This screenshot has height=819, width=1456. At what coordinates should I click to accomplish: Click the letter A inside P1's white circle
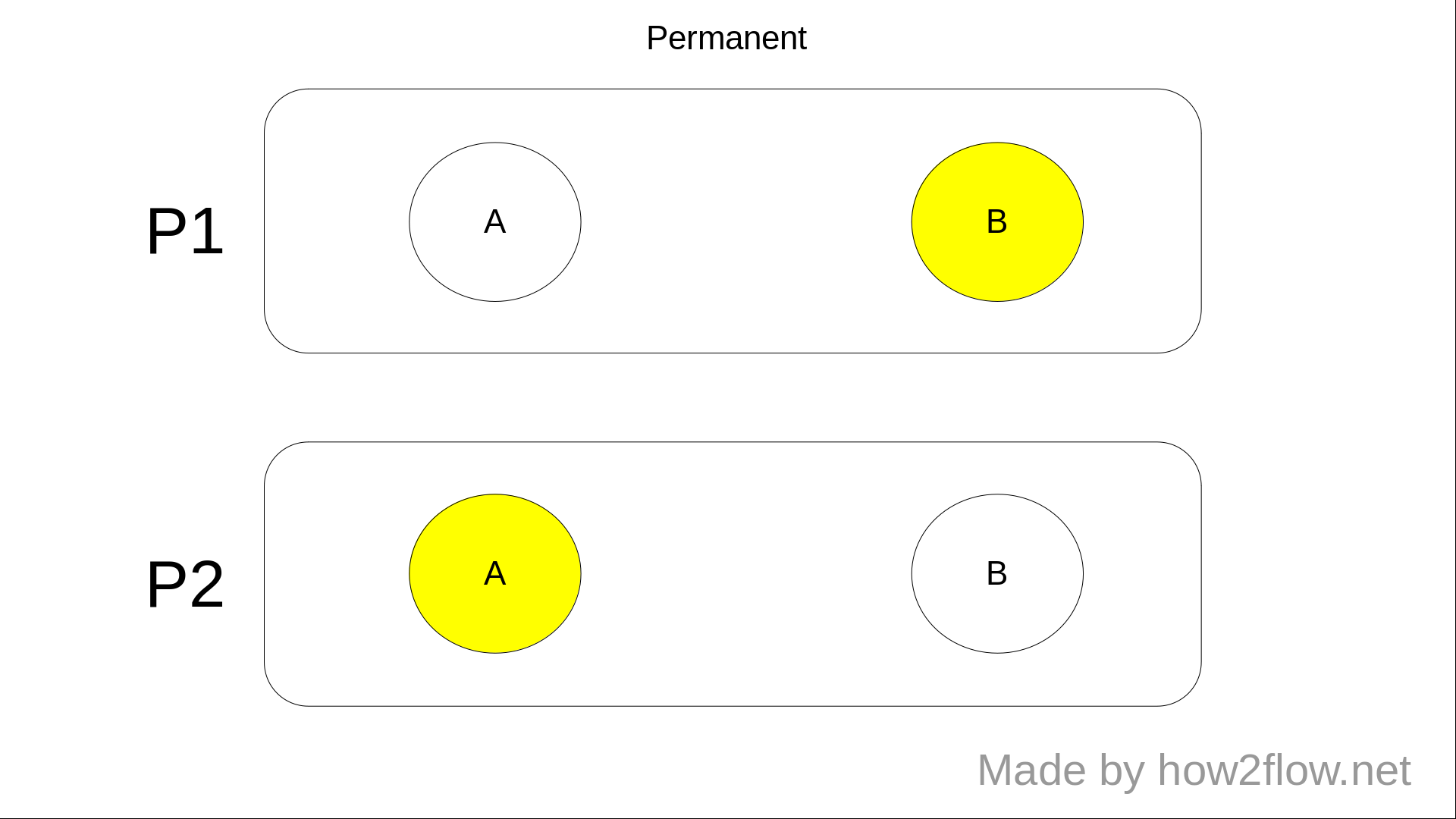[x=494, y=222]
